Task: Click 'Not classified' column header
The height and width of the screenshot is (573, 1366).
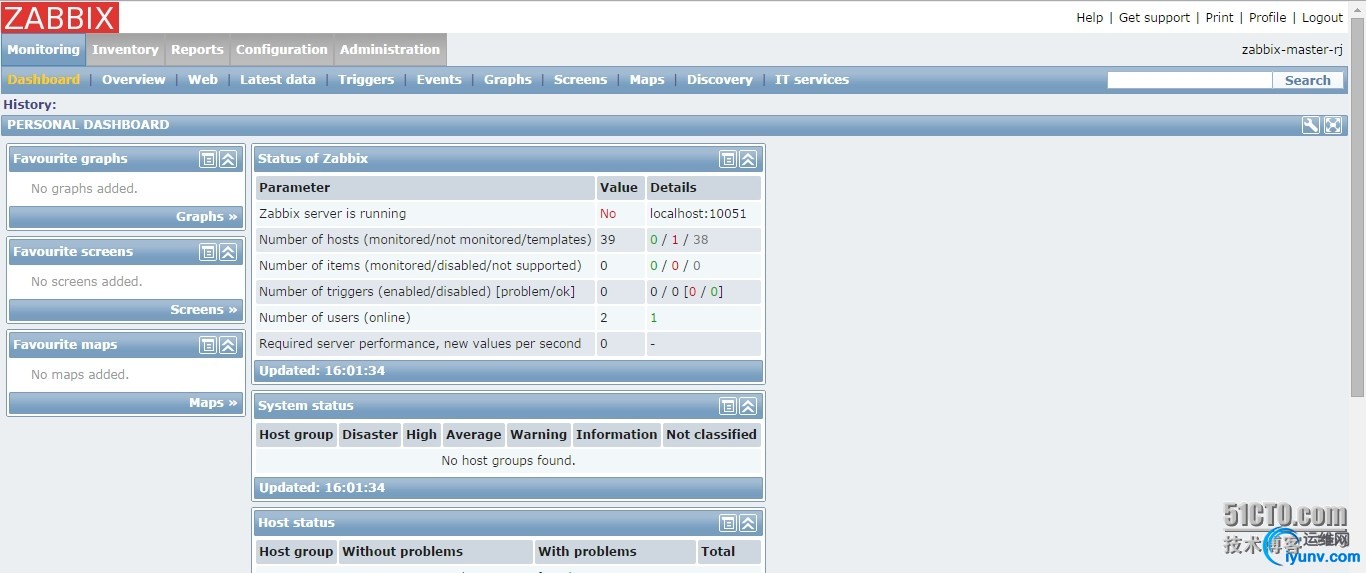Action: [711, 435]
